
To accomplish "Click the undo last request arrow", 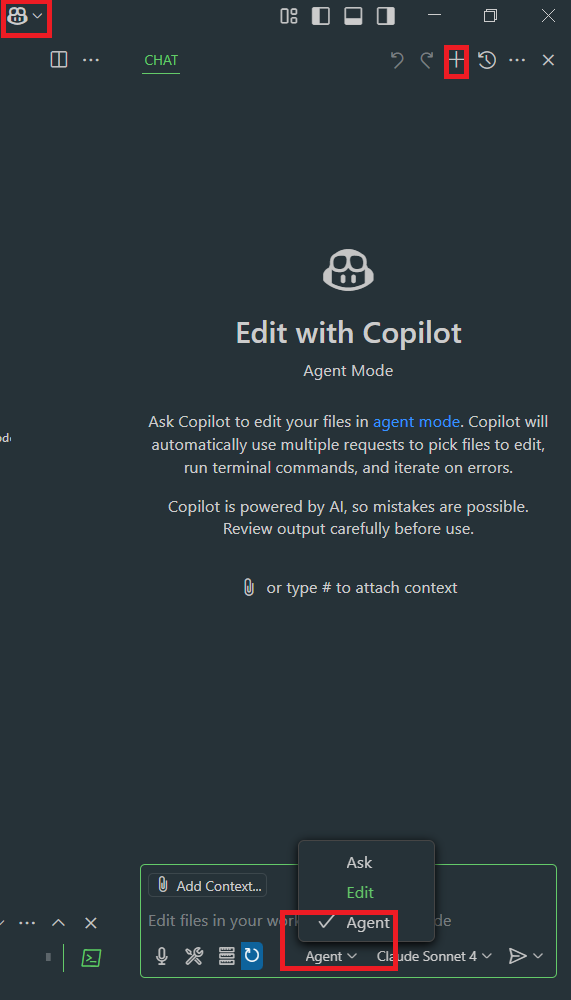I will (397, 61).
